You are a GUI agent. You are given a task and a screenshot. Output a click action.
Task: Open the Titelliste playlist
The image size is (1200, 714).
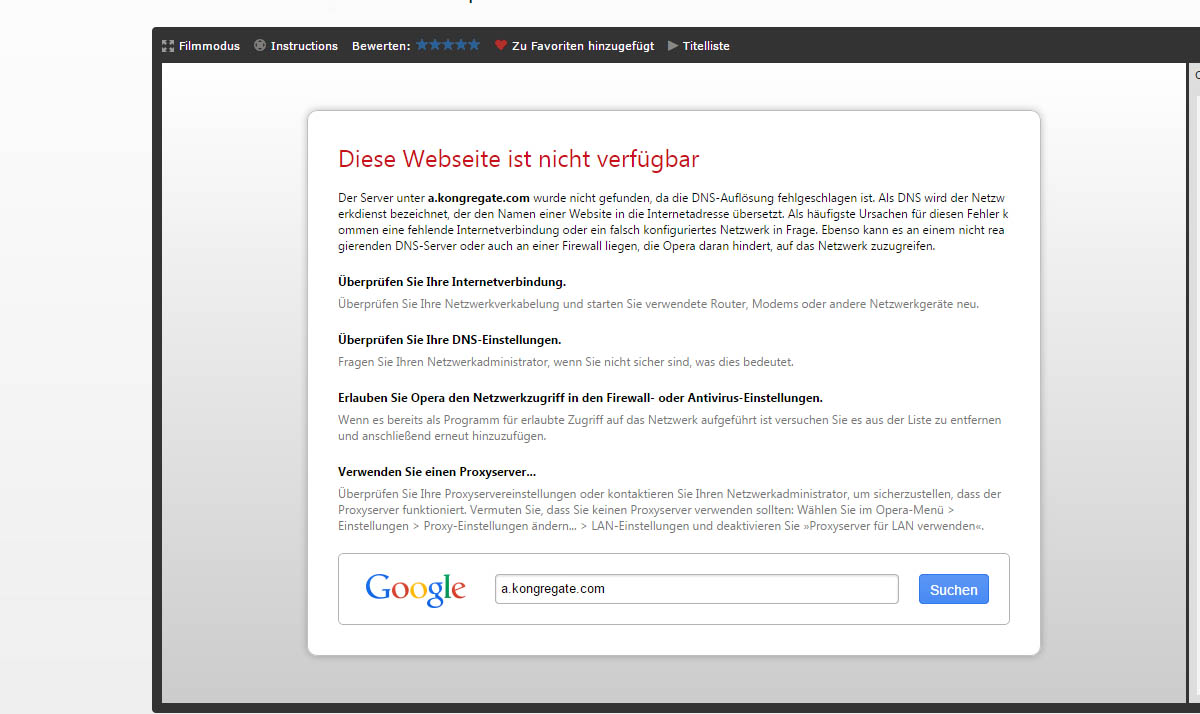pos(706,46)
